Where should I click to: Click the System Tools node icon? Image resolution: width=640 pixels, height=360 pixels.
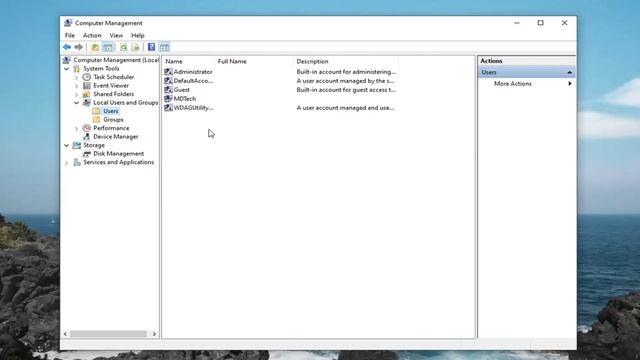point(77,69)
